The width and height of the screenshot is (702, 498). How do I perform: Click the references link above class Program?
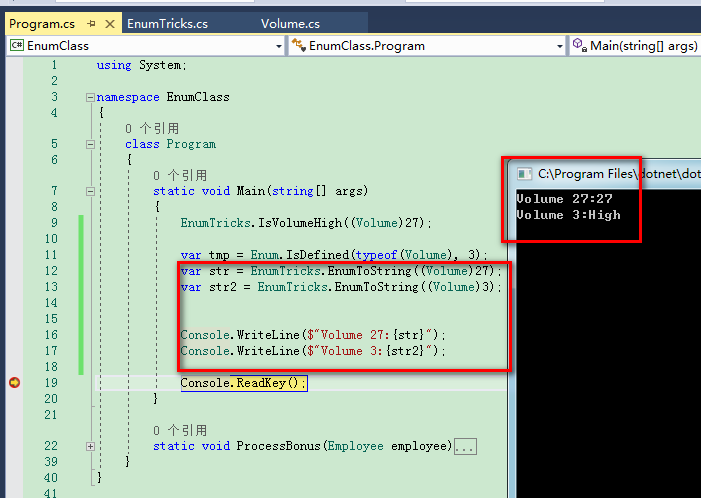[152, 129]
